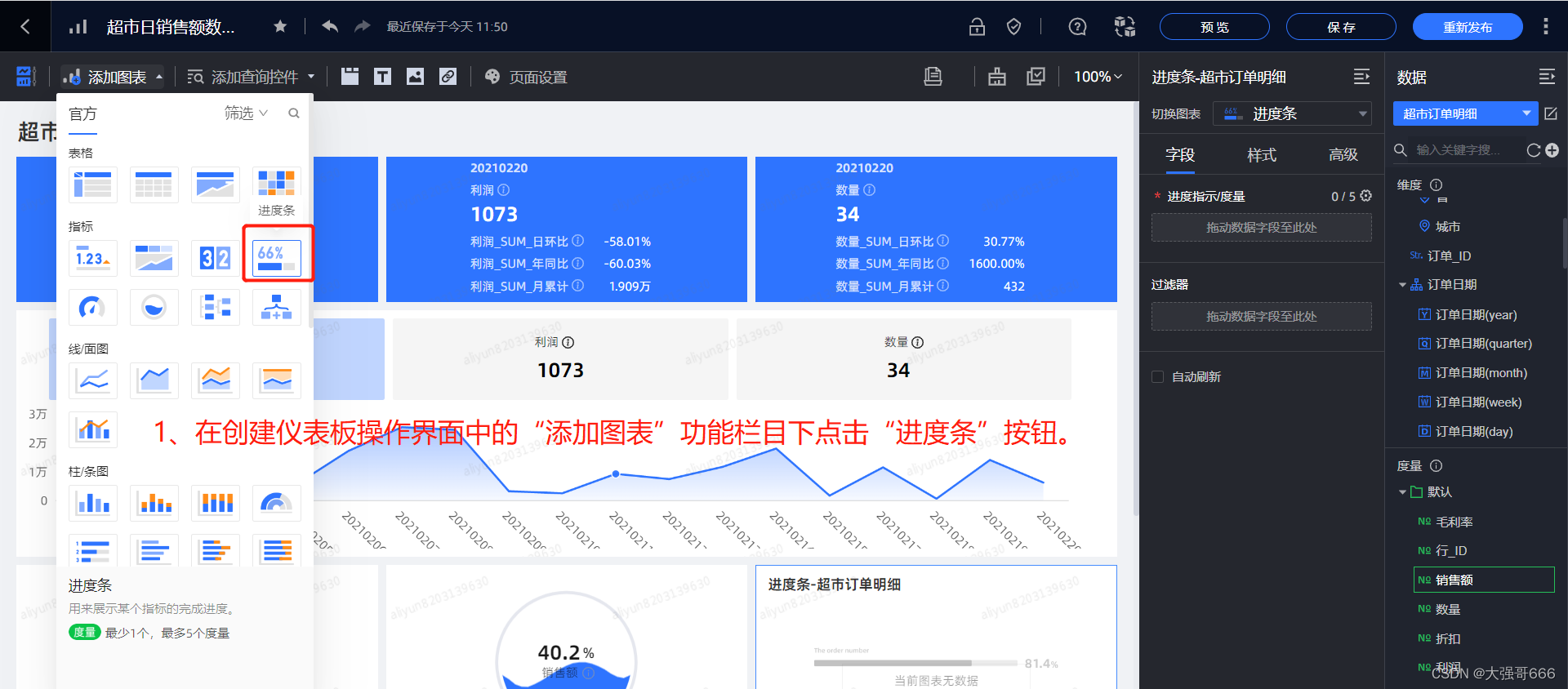
Task: Select the 官方 chart library tab
Action: (x=82, y=113)
